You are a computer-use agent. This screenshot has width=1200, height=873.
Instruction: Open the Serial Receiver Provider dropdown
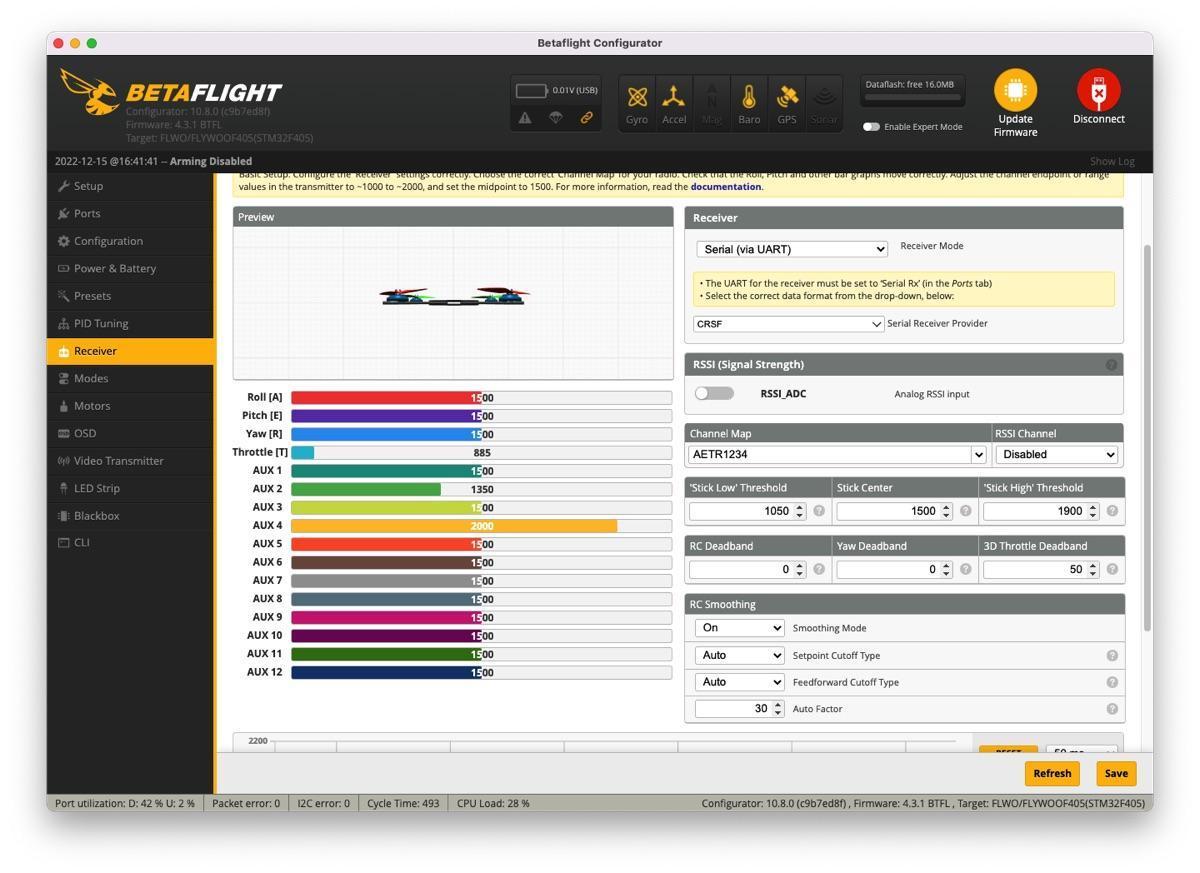[x=789, y=324]
